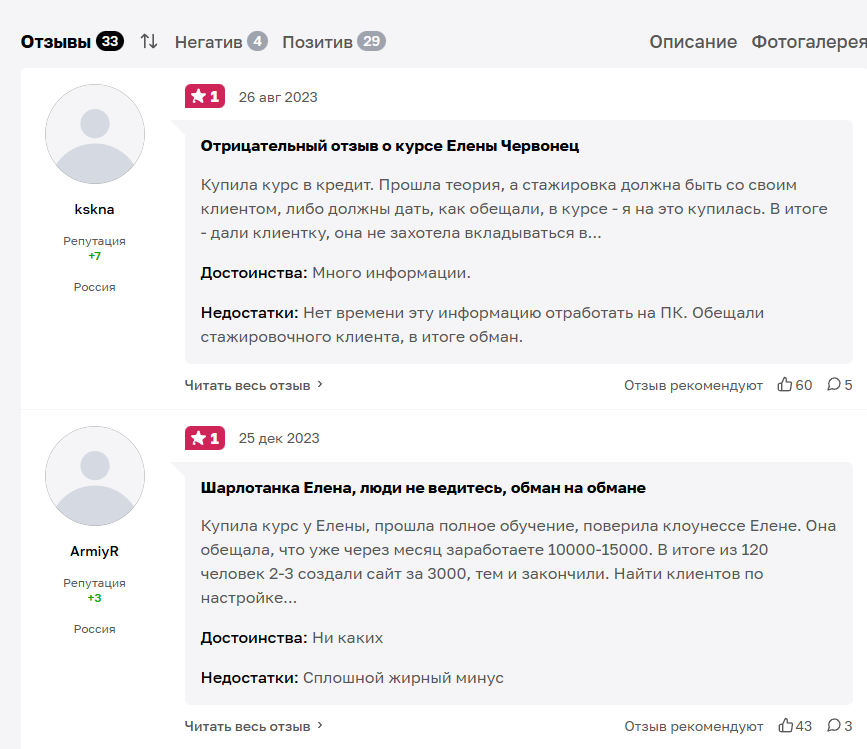Open review title about Елены Червонец course

(390, 146)
